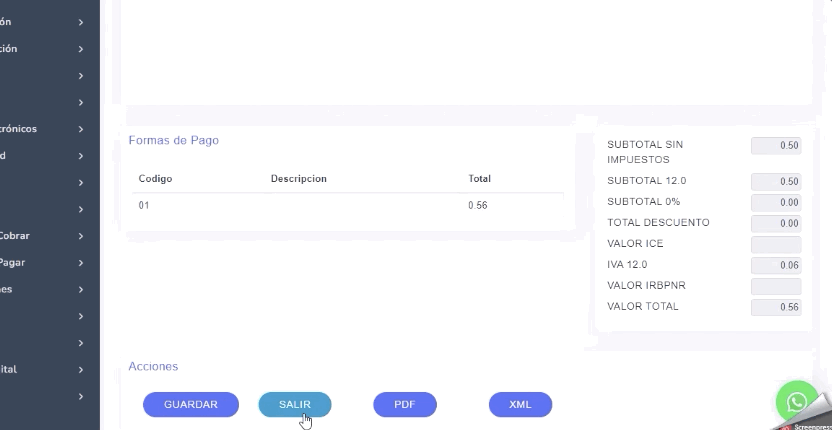Click the GUARDAR button
832x430 pixels.
point(191,405)
